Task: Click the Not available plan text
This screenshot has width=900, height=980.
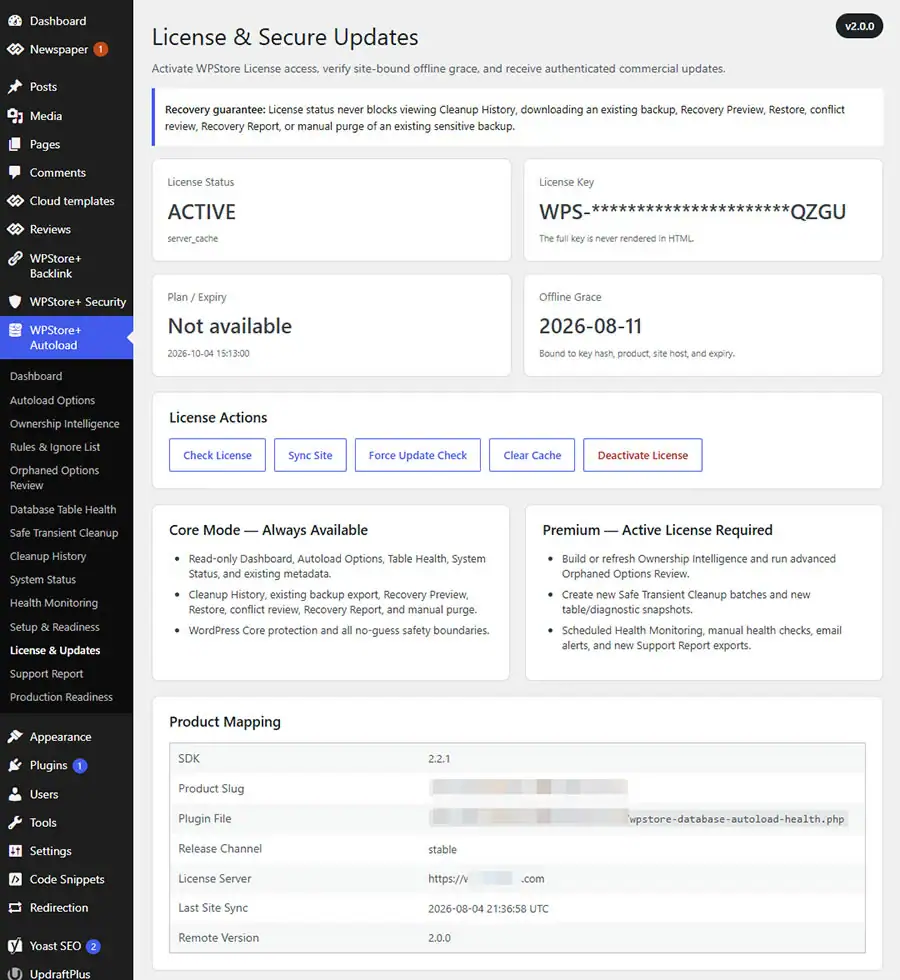Action: tap(230, 326)
